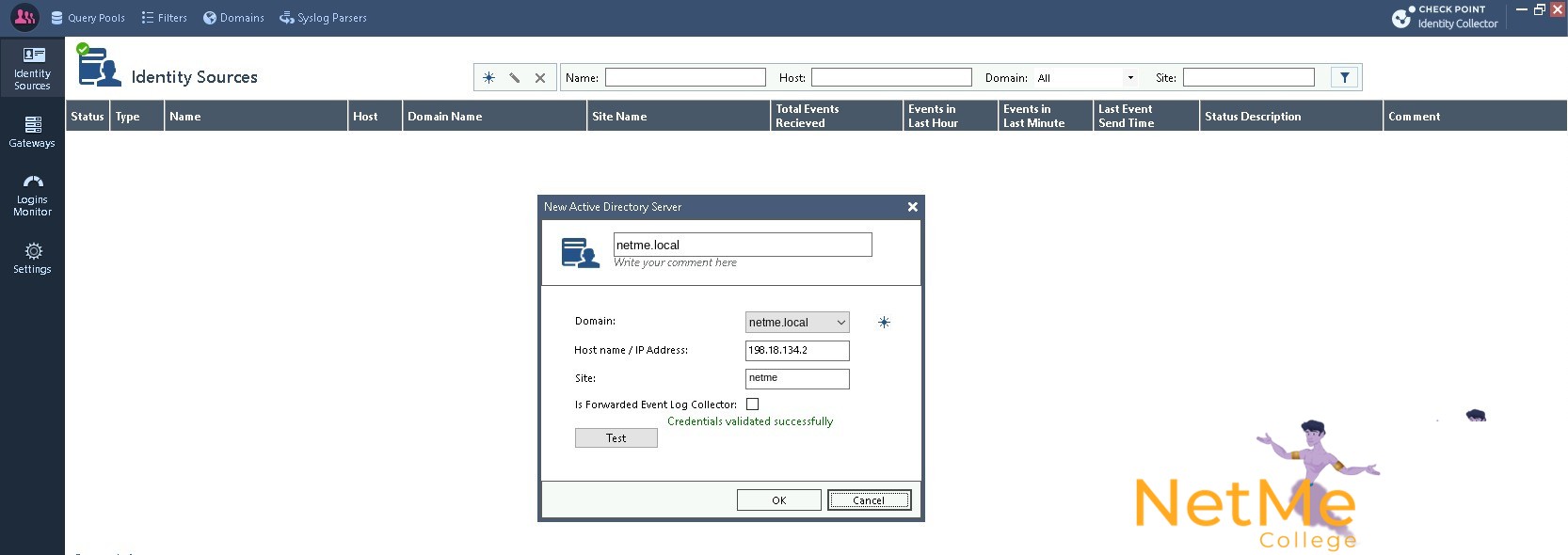Viewport: 1568px width, 555px height.
Task: Click the Test button
Action: pos(616,438)
